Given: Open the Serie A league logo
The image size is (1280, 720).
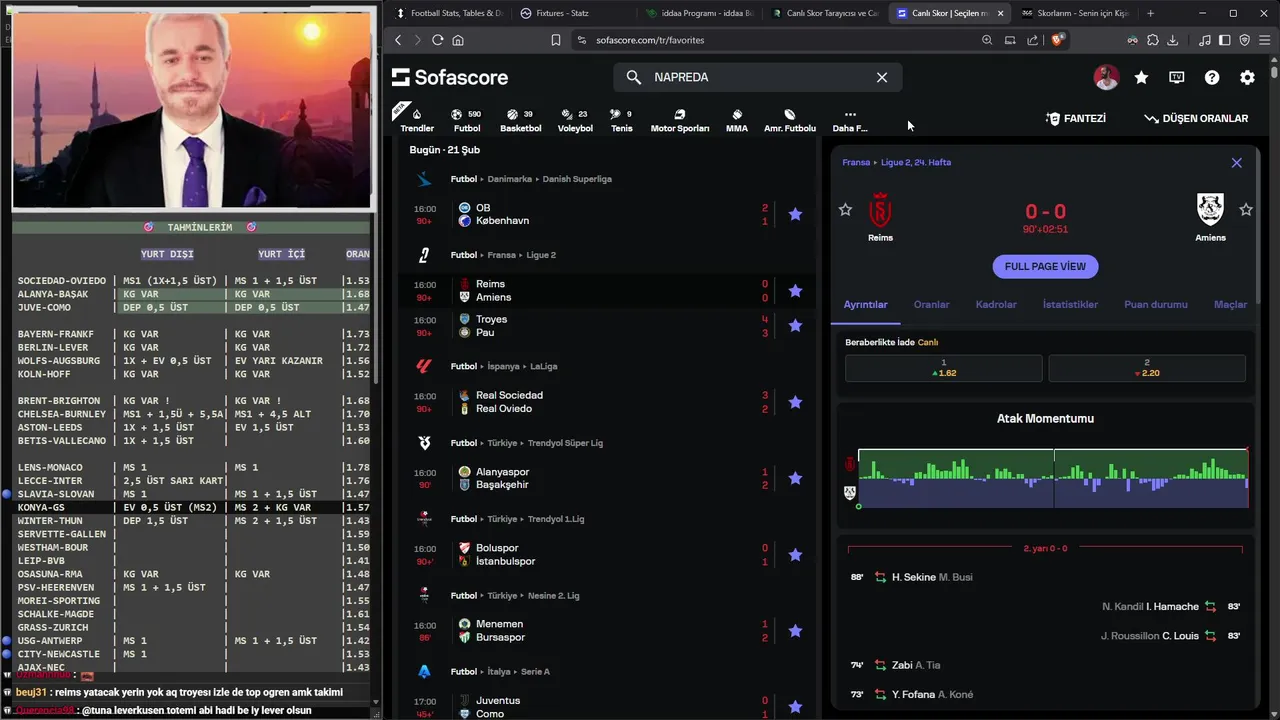Looking at the screenshot, I should [424, 671].
